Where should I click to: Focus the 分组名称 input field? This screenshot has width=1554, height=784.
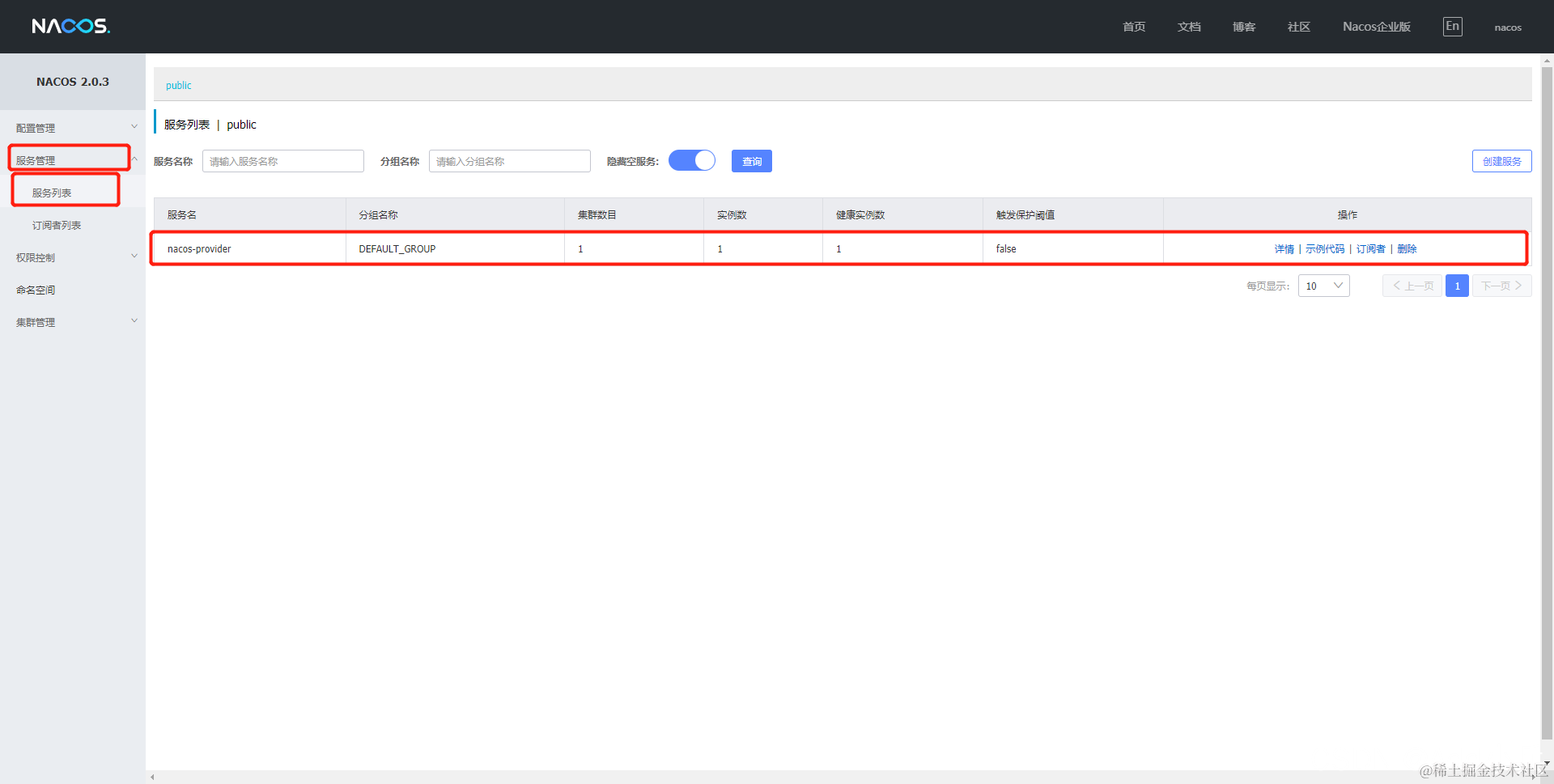pyautogui.click(x=510, y=161)
